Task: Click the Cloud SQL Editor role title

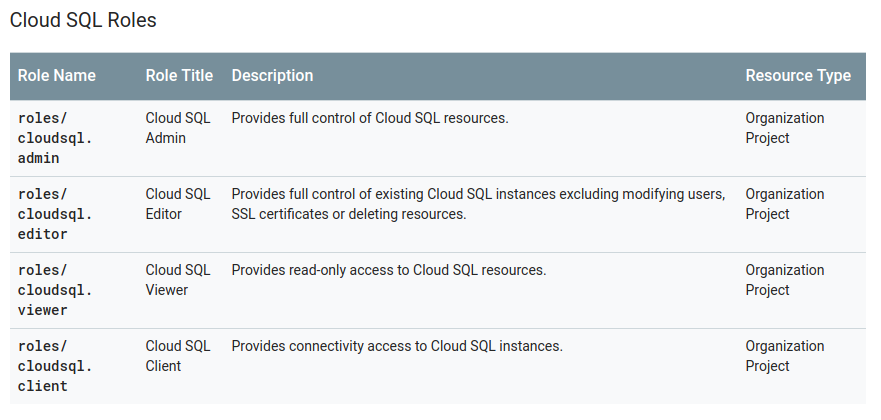Action: pos(178,204)
